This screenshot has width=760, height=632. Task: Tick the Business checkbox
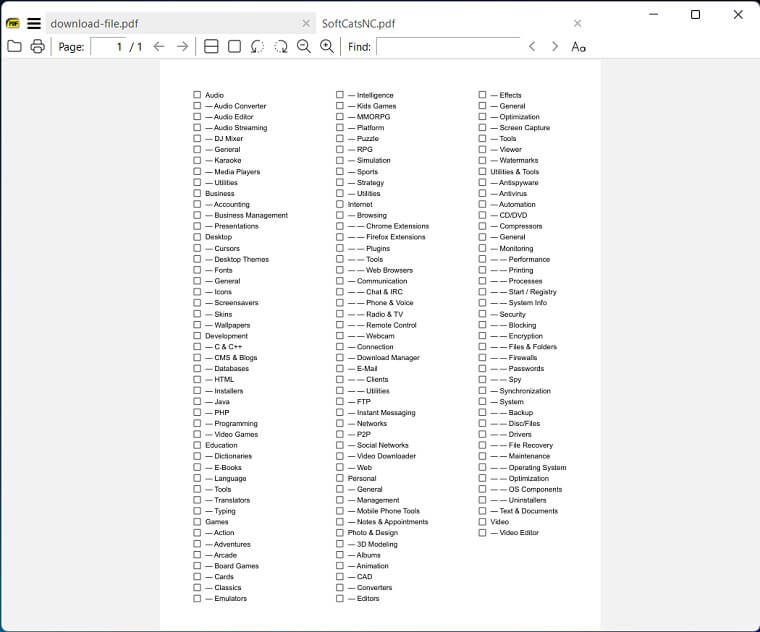197,193
